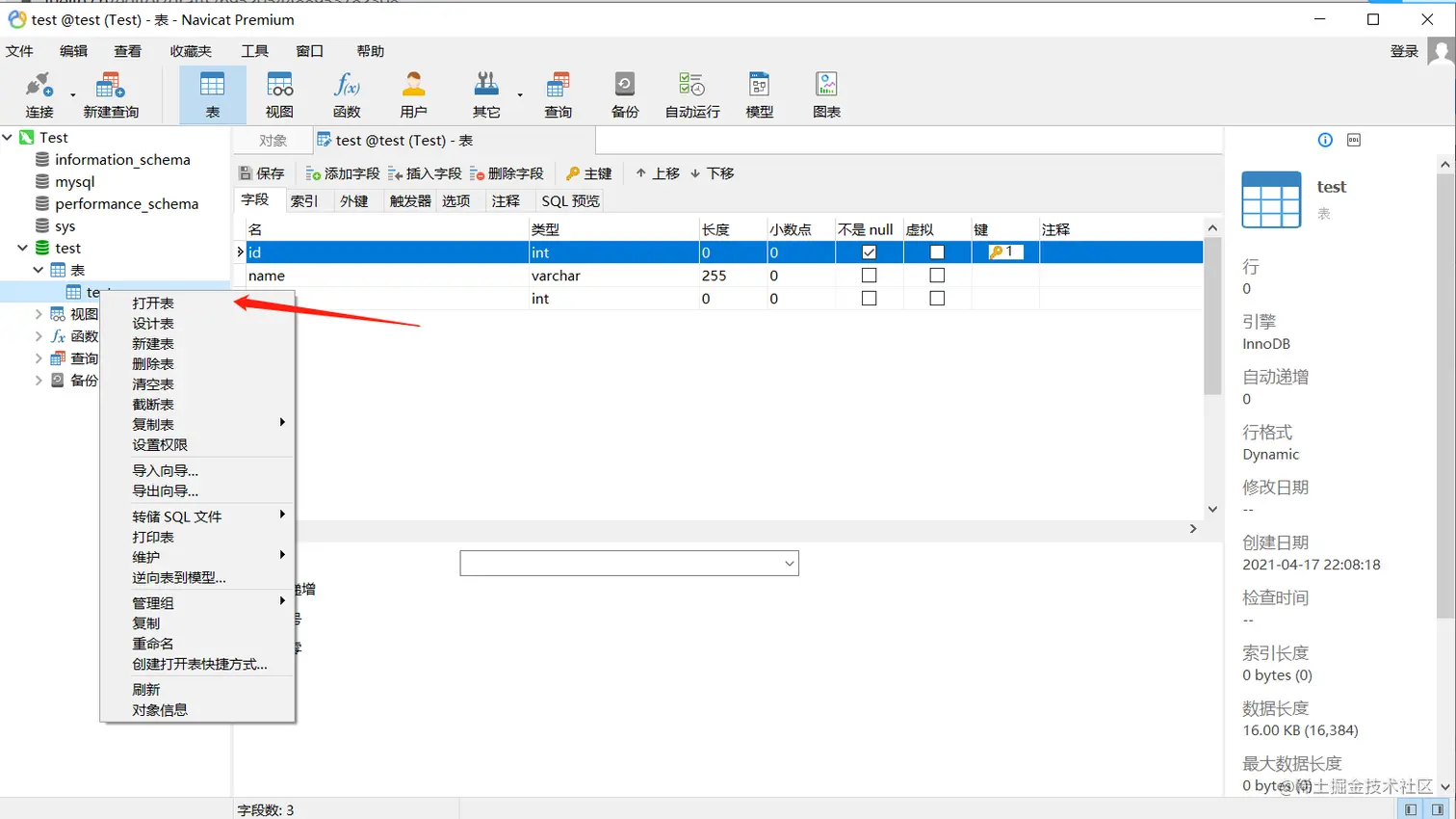
Task: Open the 其它 dropdown arrow
Action: point(520,94)
